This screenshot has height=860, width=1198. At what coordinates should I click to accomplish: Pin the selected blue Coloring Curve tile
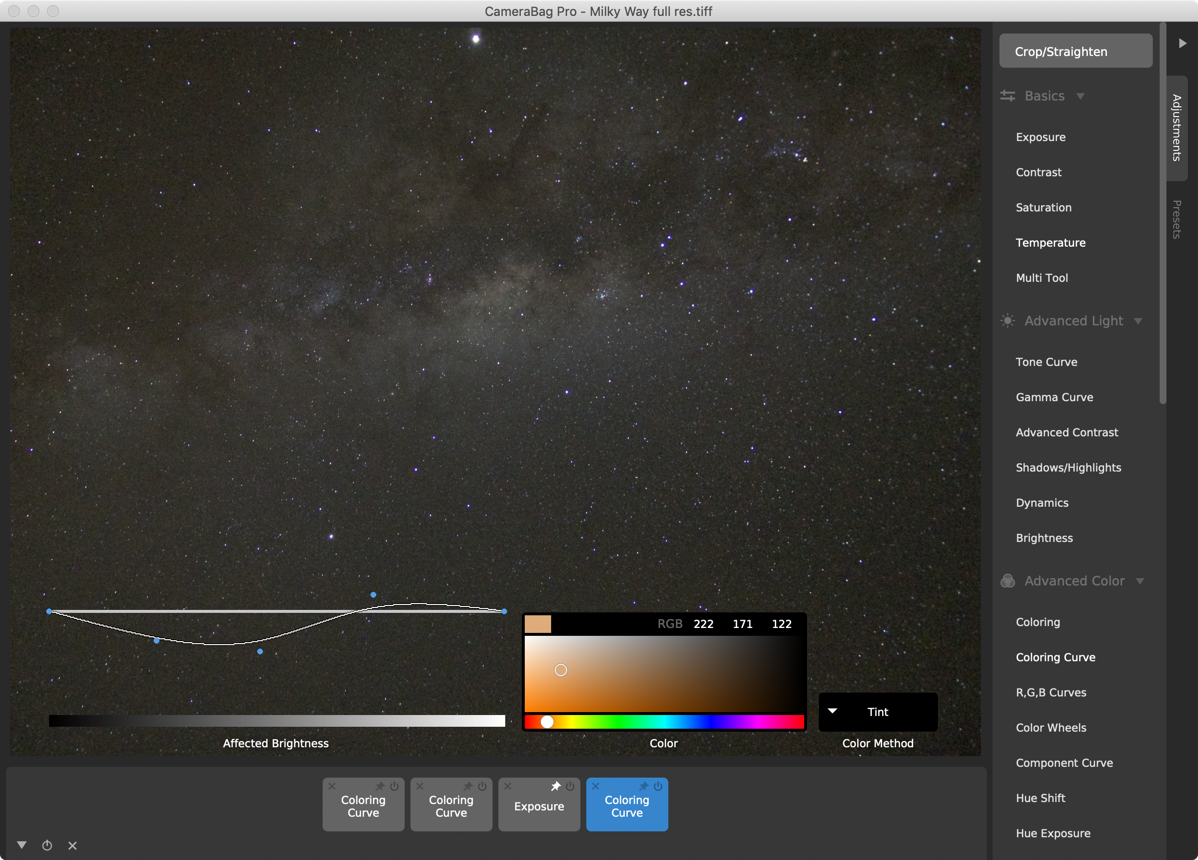point(644,787)
